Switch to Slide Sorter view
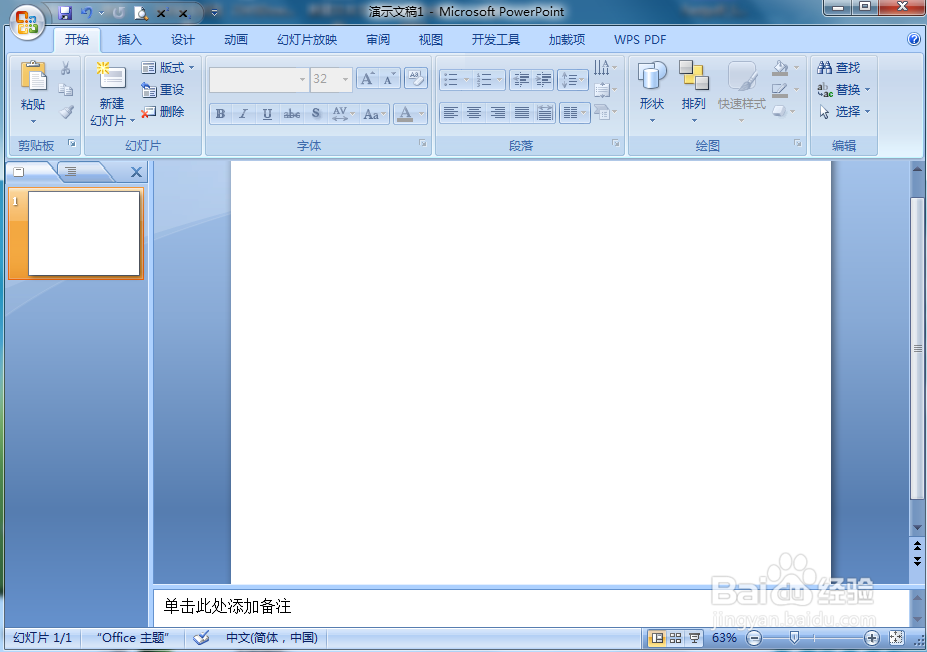Image resolution: width=927 pixels, height=652 pixels. (675, 638)
